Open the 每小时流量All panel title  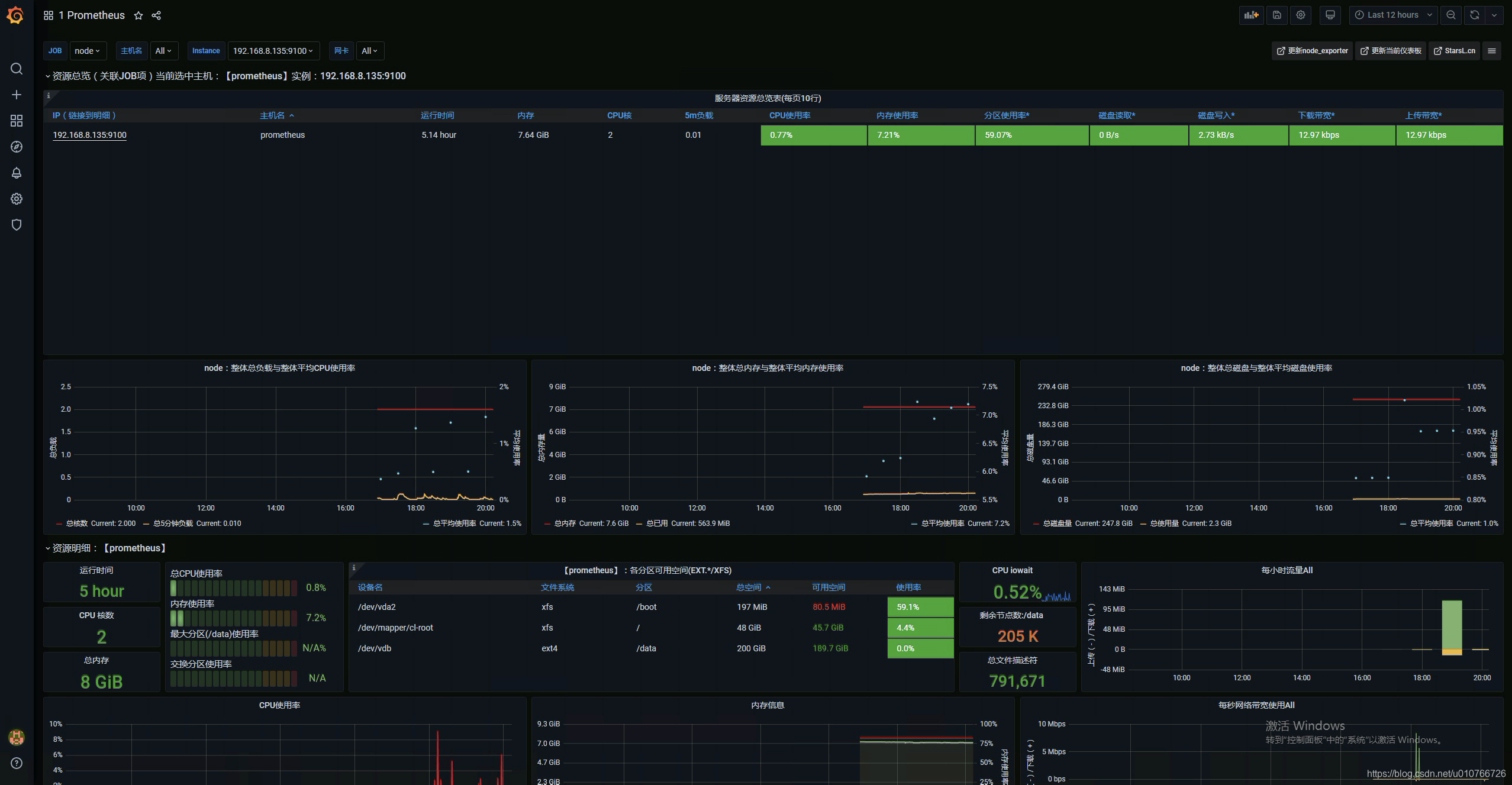(x=1287, y=570)
